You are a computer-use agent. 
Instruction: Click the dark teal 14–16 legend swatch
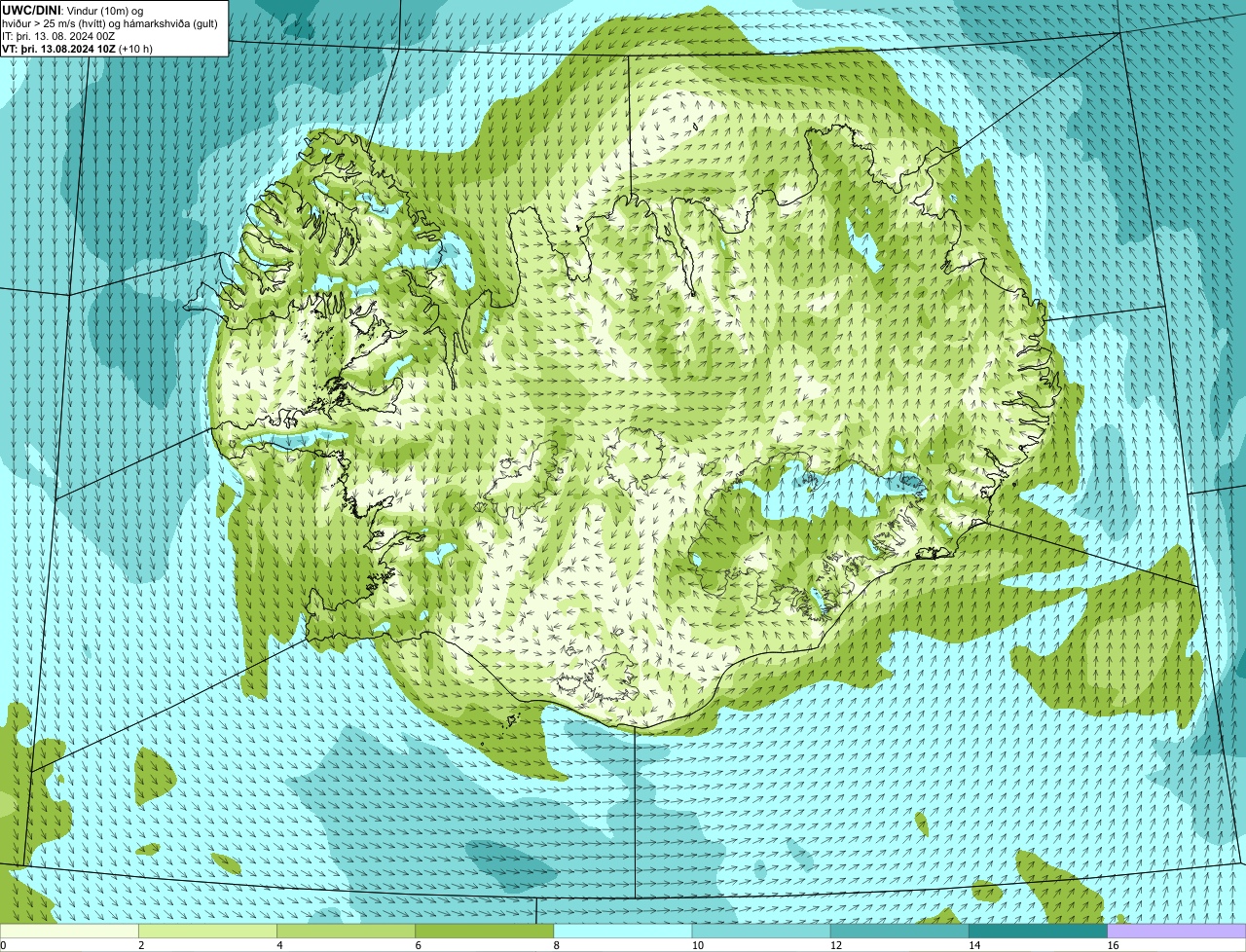point(1038,931)
